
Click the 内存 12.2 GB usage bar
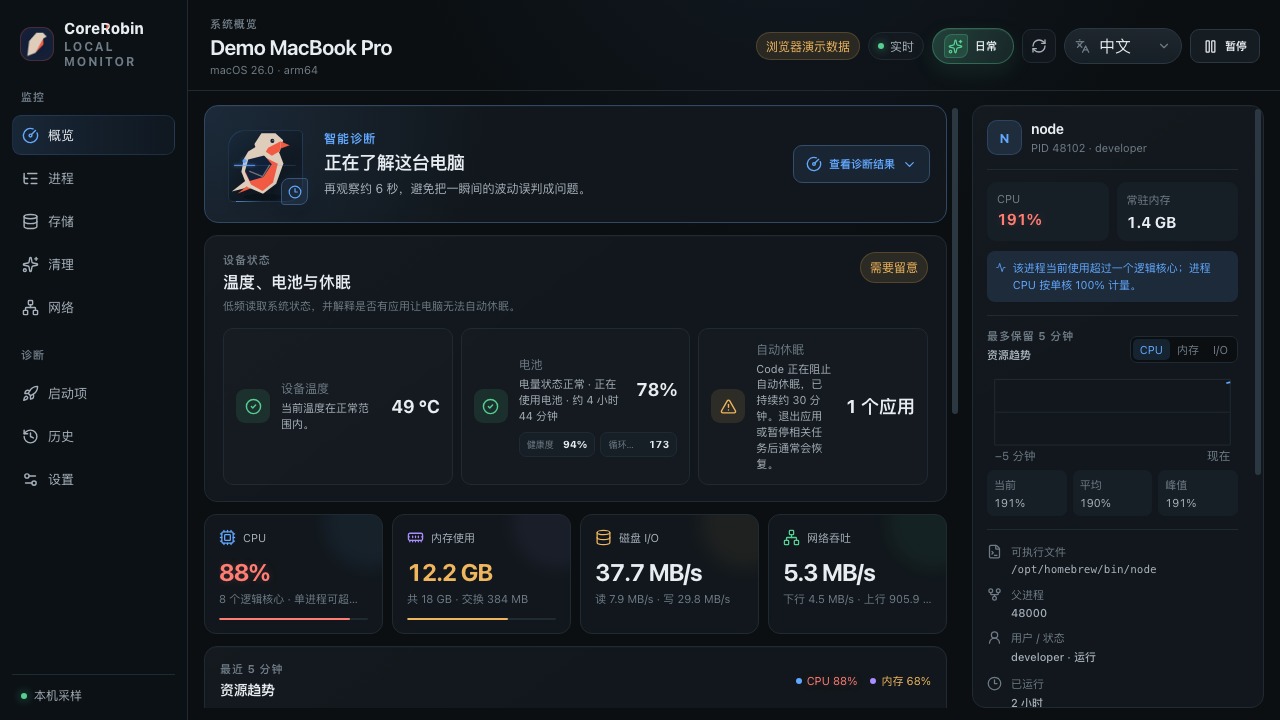tap(481, 619)
